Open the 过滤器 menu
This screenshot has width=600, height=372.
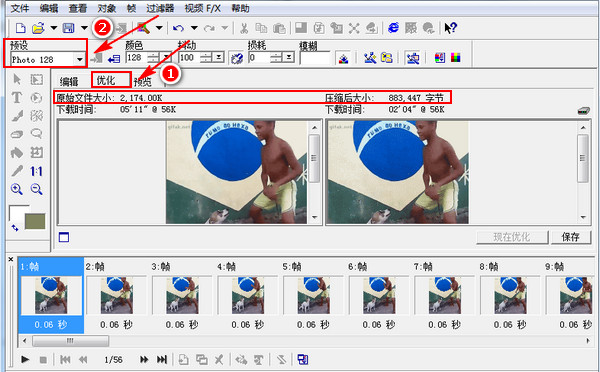(x=160, y=8)
